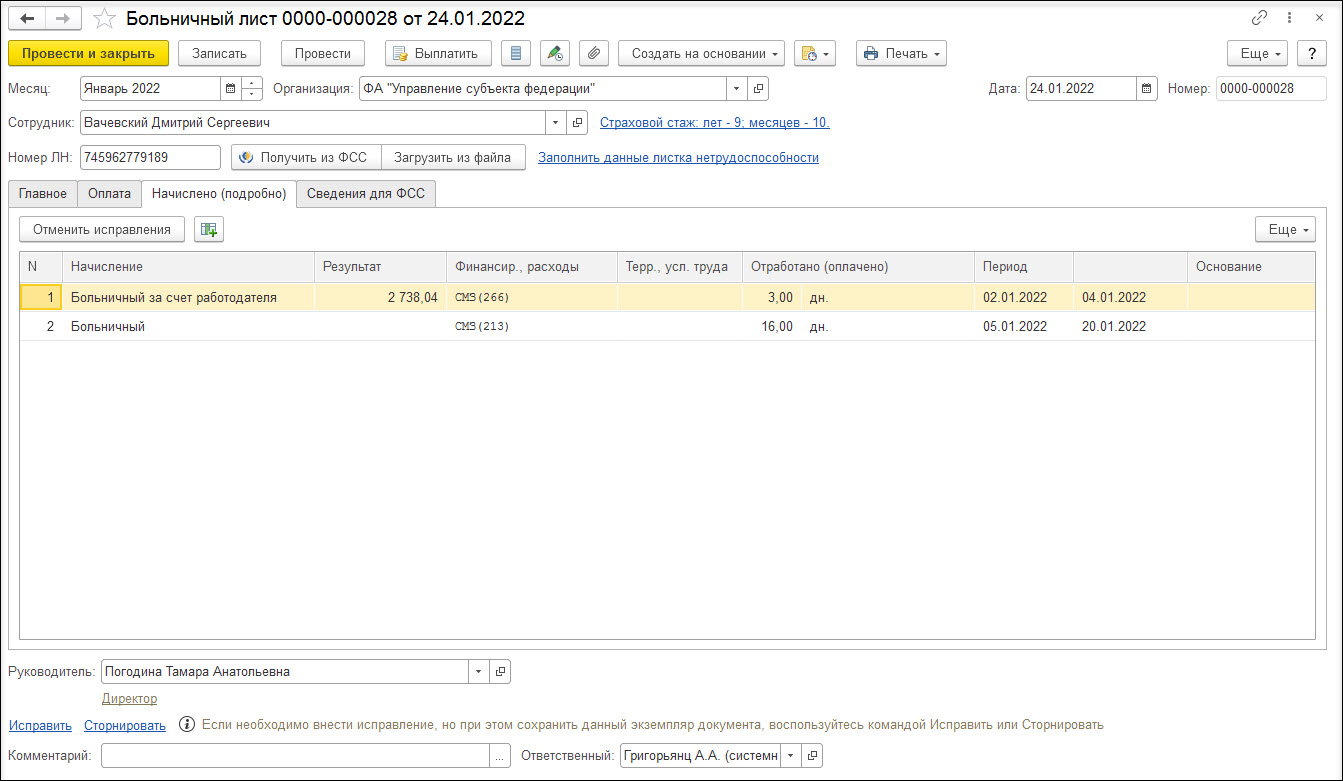Viewport: 1343px width, 781px height.
Task: Open attached files paperclip icon
Action: pos(594,53)
